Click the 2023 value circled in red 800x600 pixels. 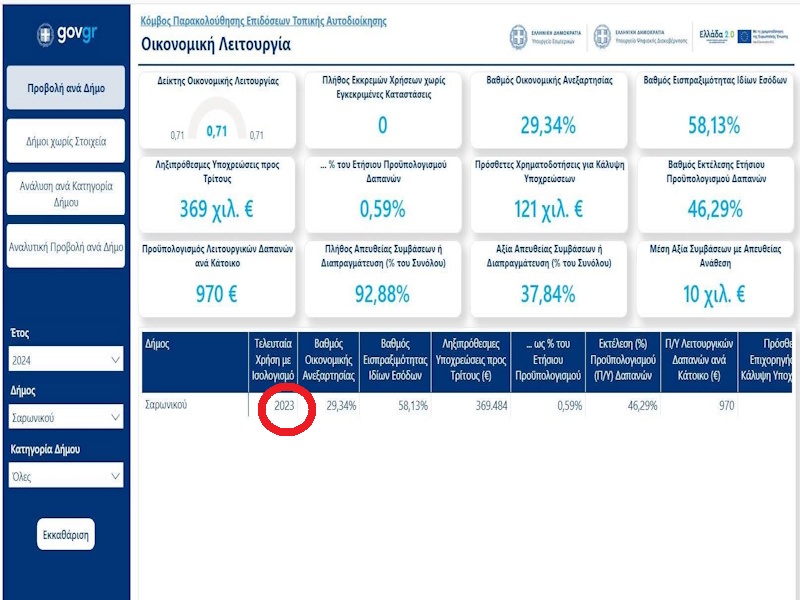(284, 406)
